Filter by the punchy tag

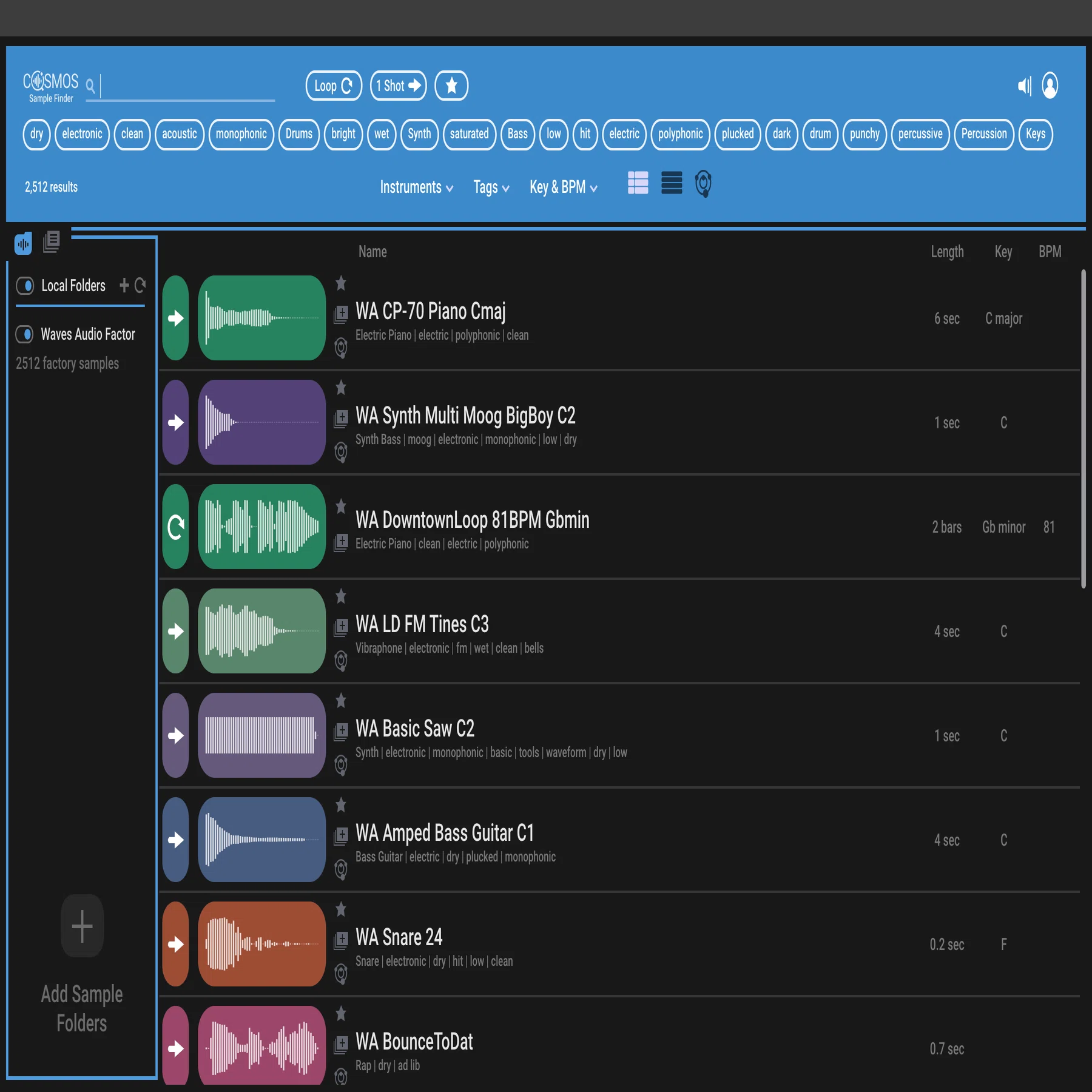[864, 134]
